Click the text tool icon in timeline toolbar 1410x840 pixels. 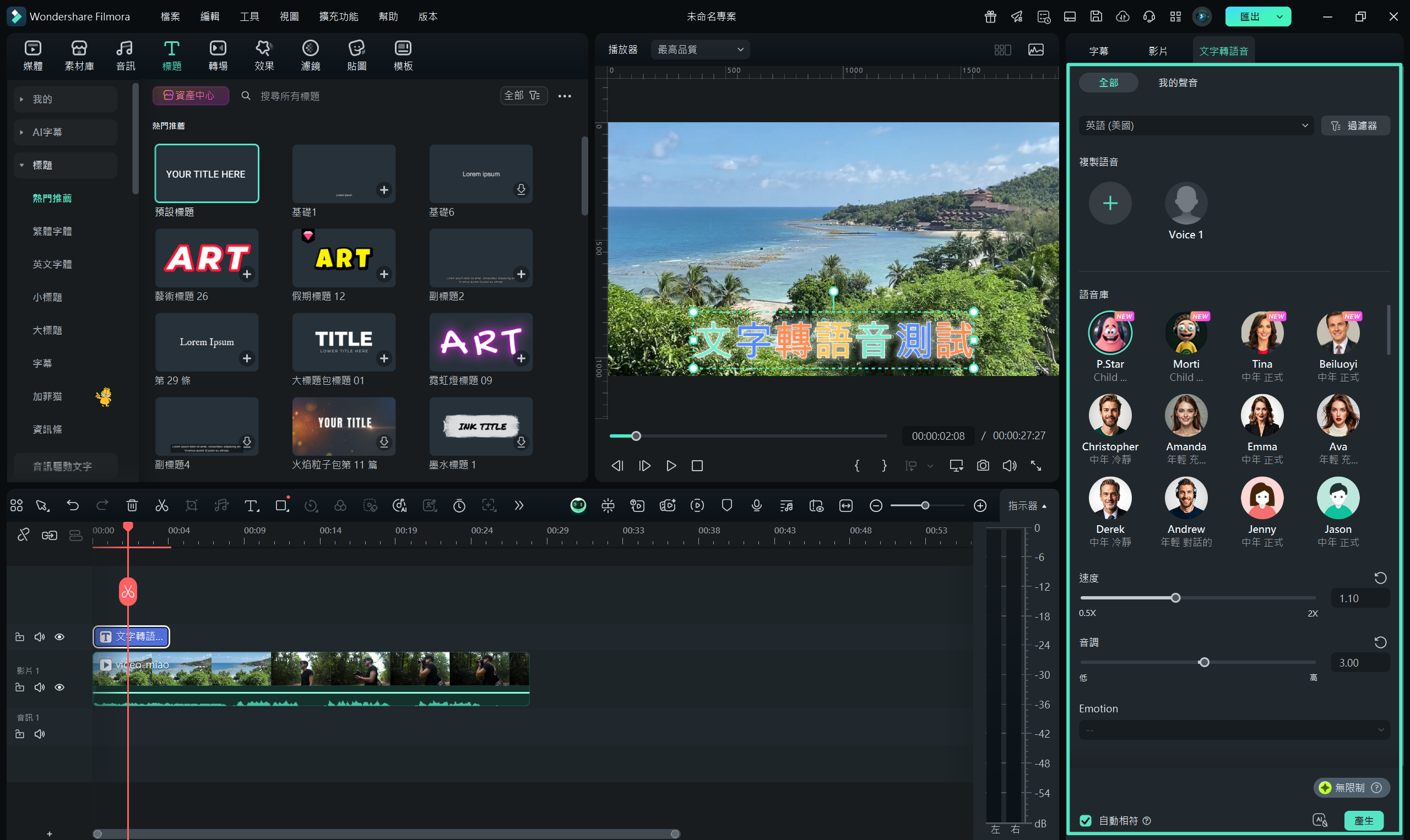251,505
